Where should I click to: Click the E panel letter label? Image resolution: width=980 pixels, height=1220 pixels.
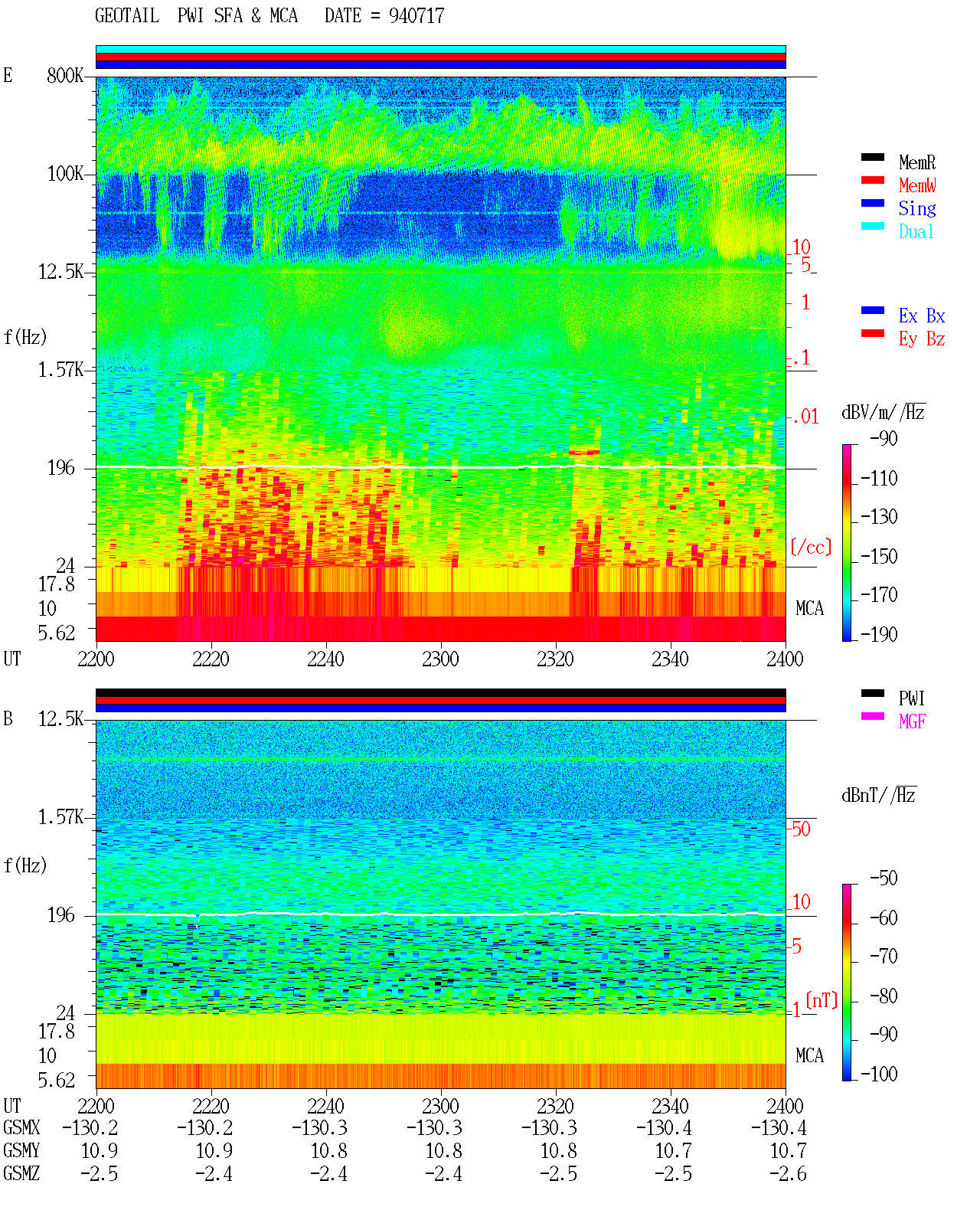tap(8, 76)
